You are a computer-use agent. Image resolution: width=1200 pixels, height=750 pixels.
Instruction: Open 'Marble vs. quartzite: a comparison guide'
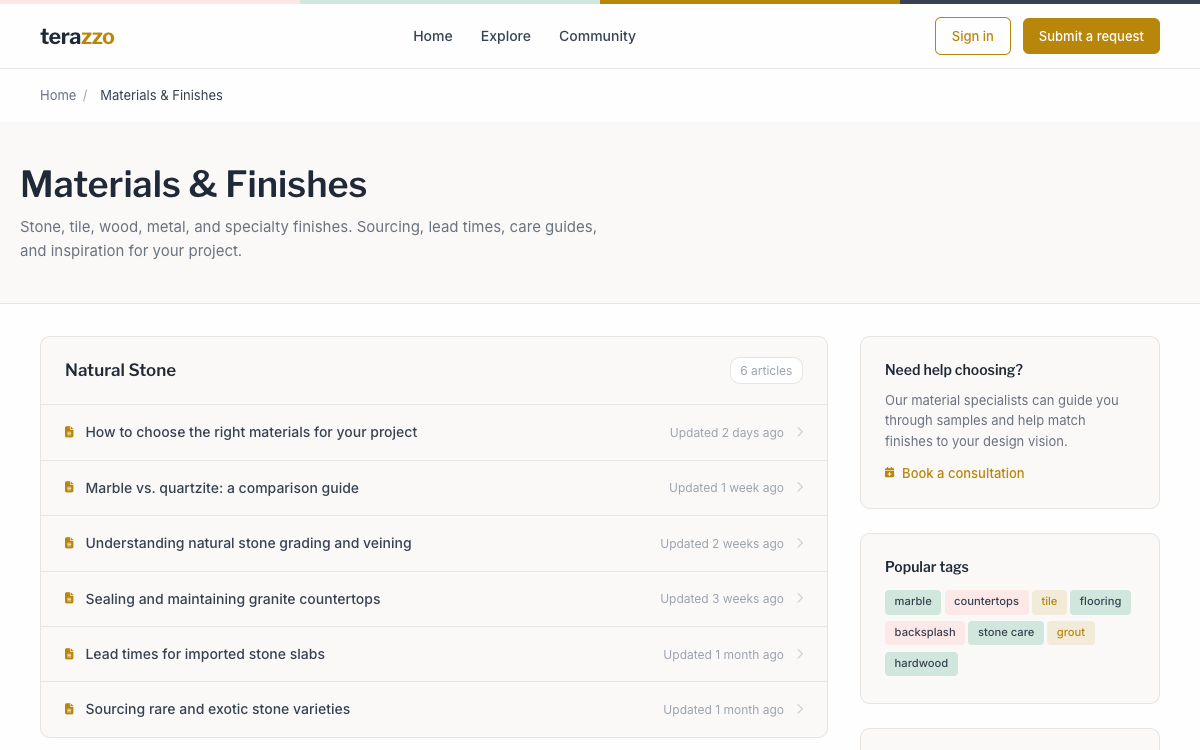(x=434, y=488)
